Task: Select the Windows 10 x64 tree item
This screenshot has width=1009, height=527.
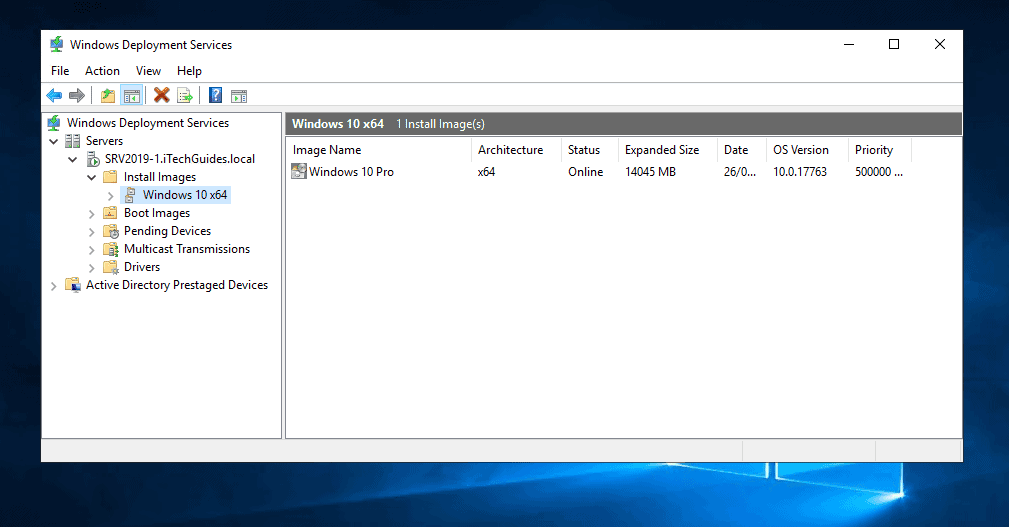Action: pos(185,195)
